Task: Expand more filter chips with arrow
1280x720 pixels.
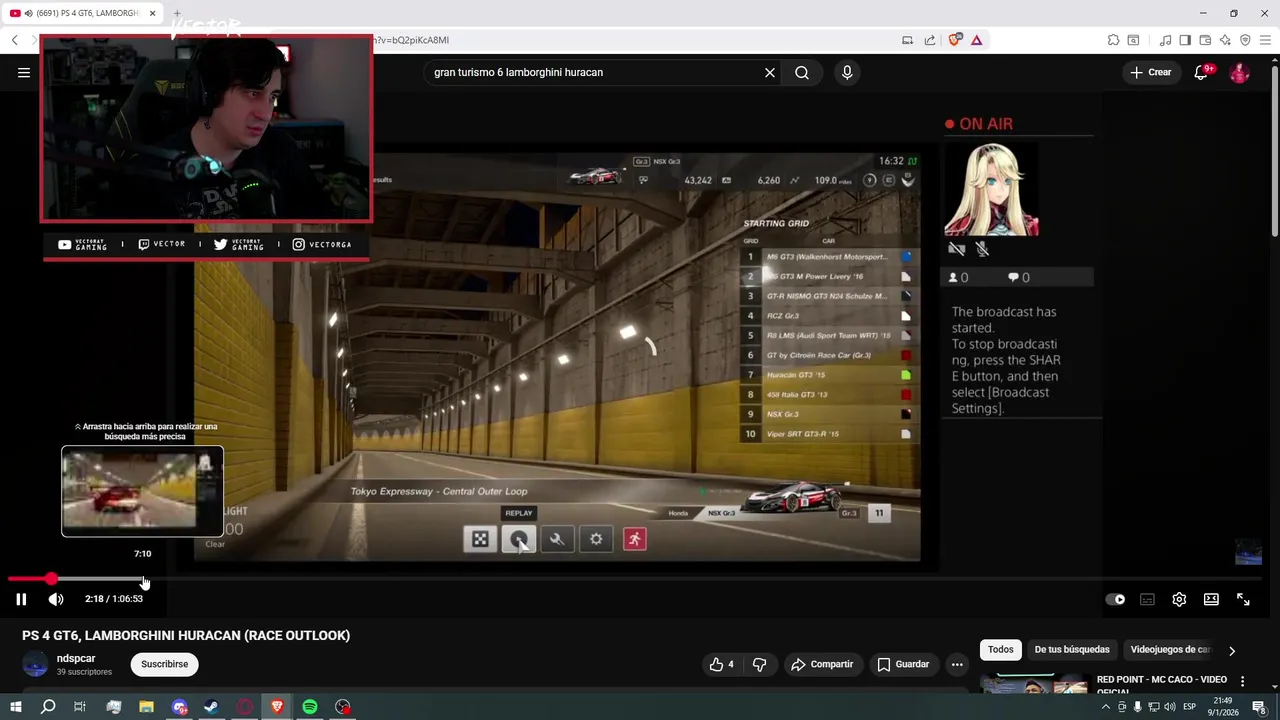Action: coord(1232,650)
